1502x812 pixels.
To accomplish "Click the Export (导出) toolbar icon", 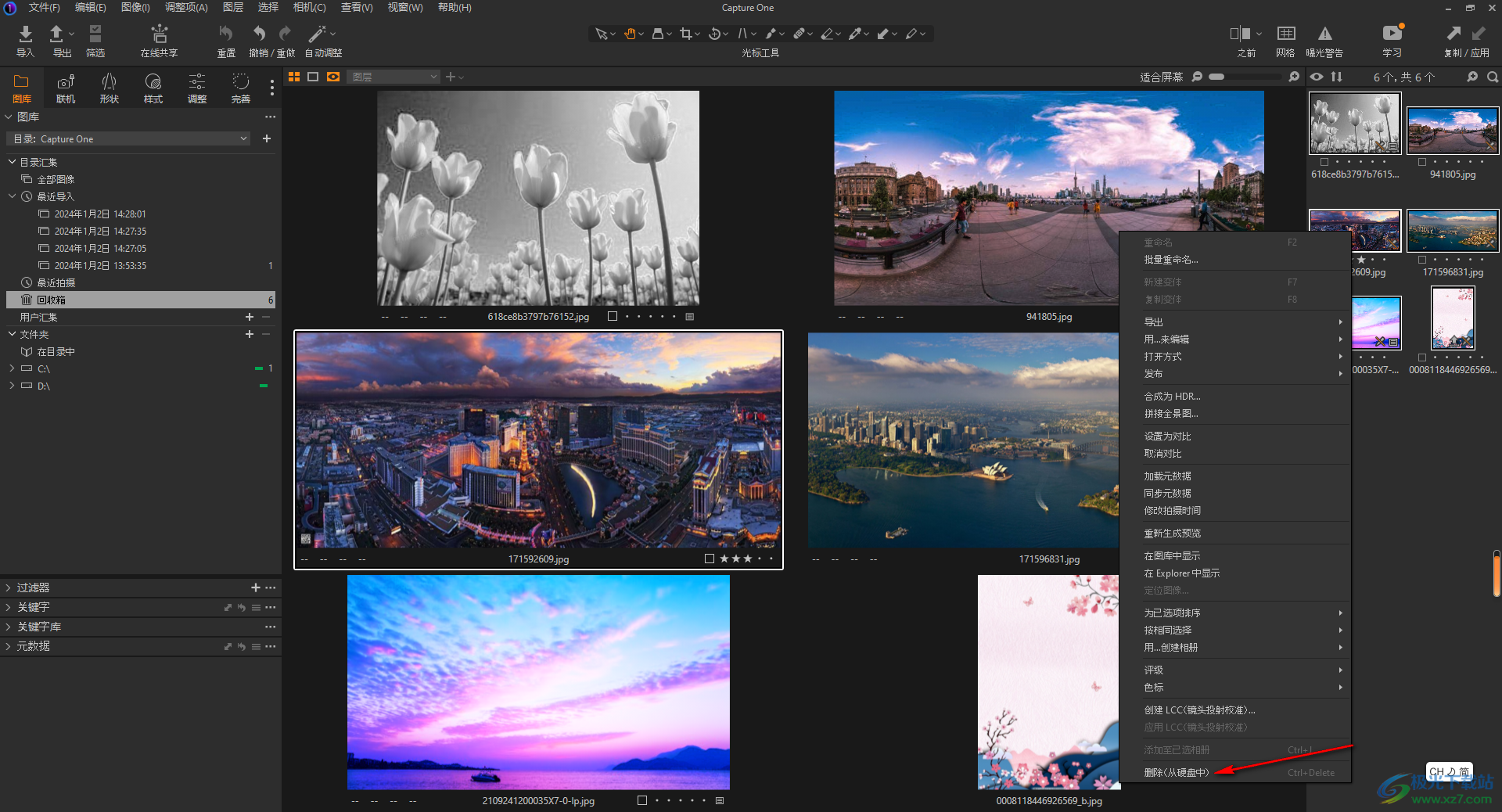I will [57, 34].
